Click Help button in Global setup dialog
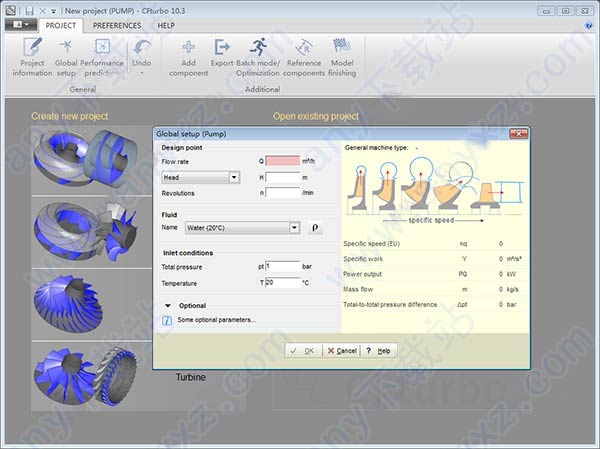The height and width of the screenshot is (449, 600). point(378,351)
